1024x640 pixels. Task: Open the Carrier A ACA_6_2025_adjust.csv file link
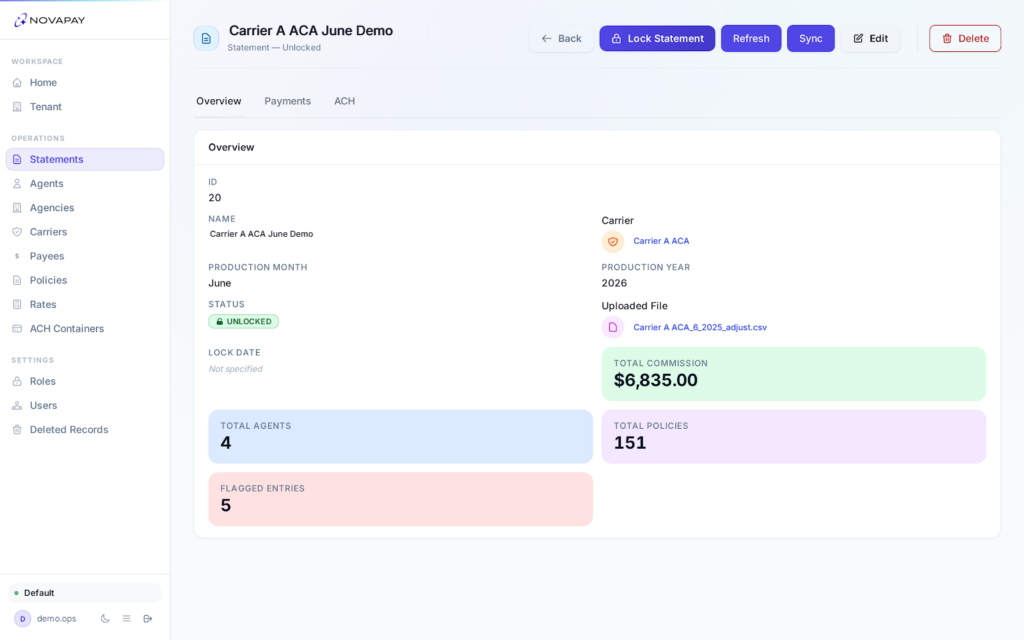[700, 327]
